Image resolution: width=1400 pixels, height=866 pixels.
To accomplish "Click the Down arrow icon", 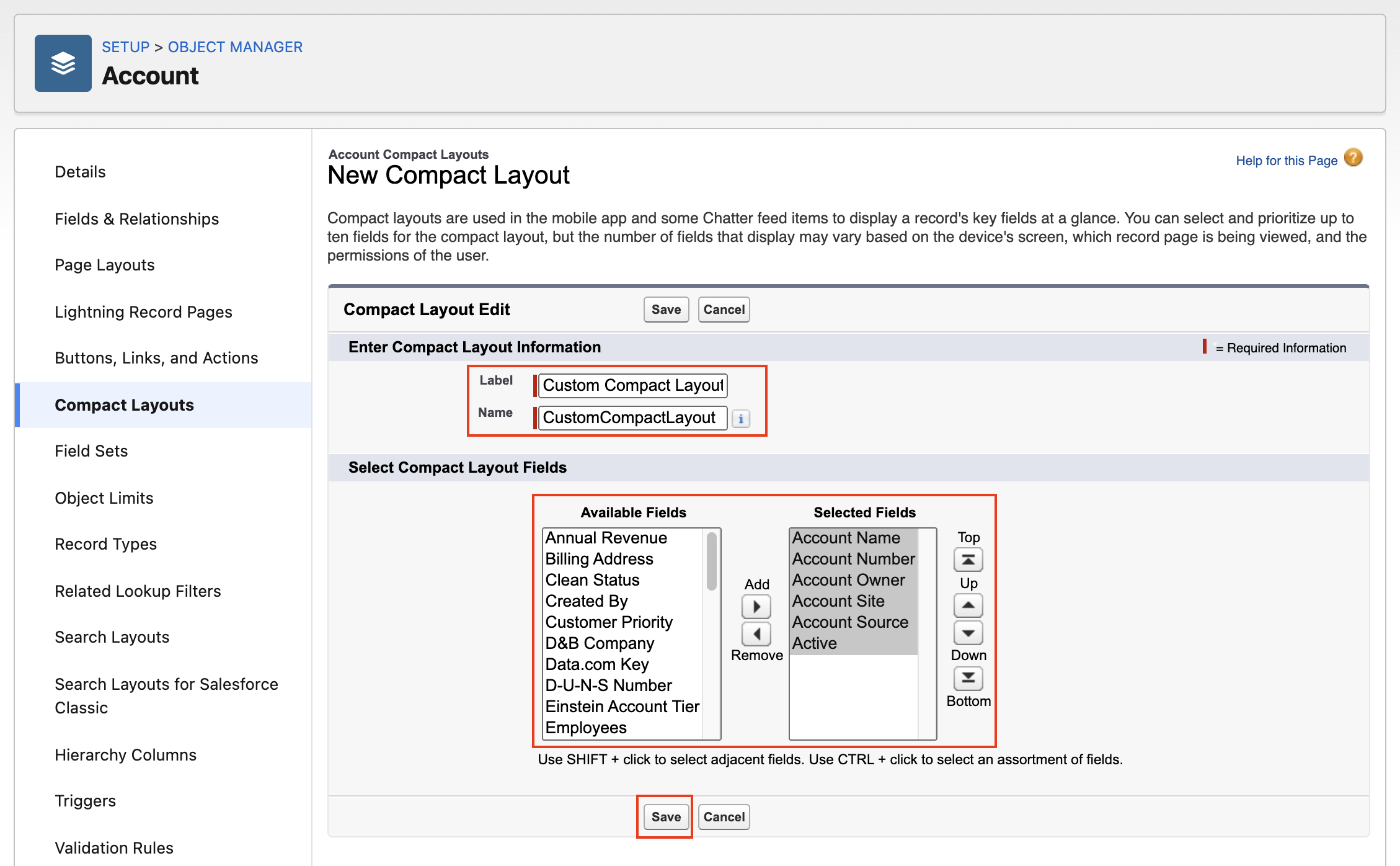I will pyautogui.click(x=968, y=633).
